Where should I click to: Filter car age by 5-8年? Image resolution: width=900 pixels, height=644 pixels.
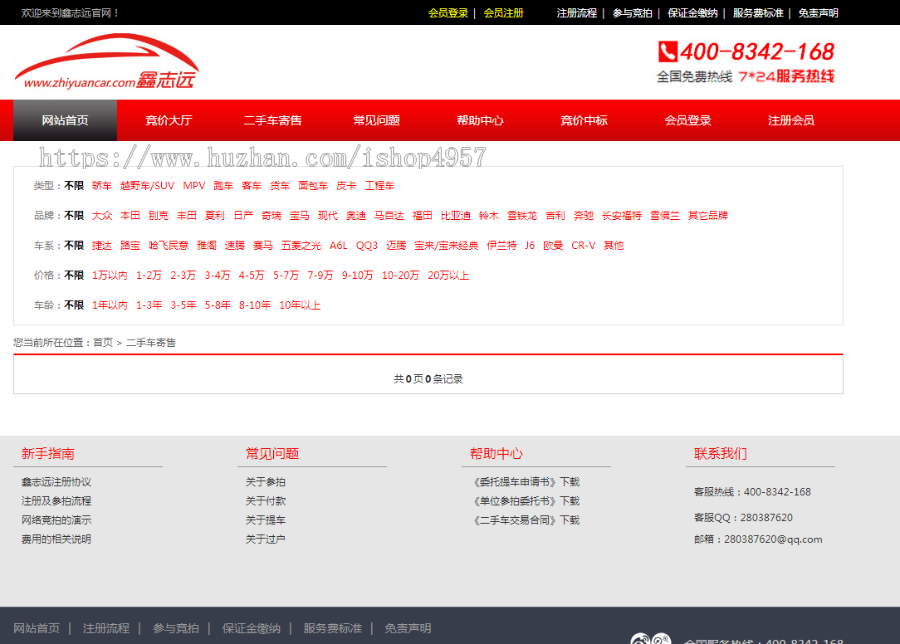tap(218, 305)
